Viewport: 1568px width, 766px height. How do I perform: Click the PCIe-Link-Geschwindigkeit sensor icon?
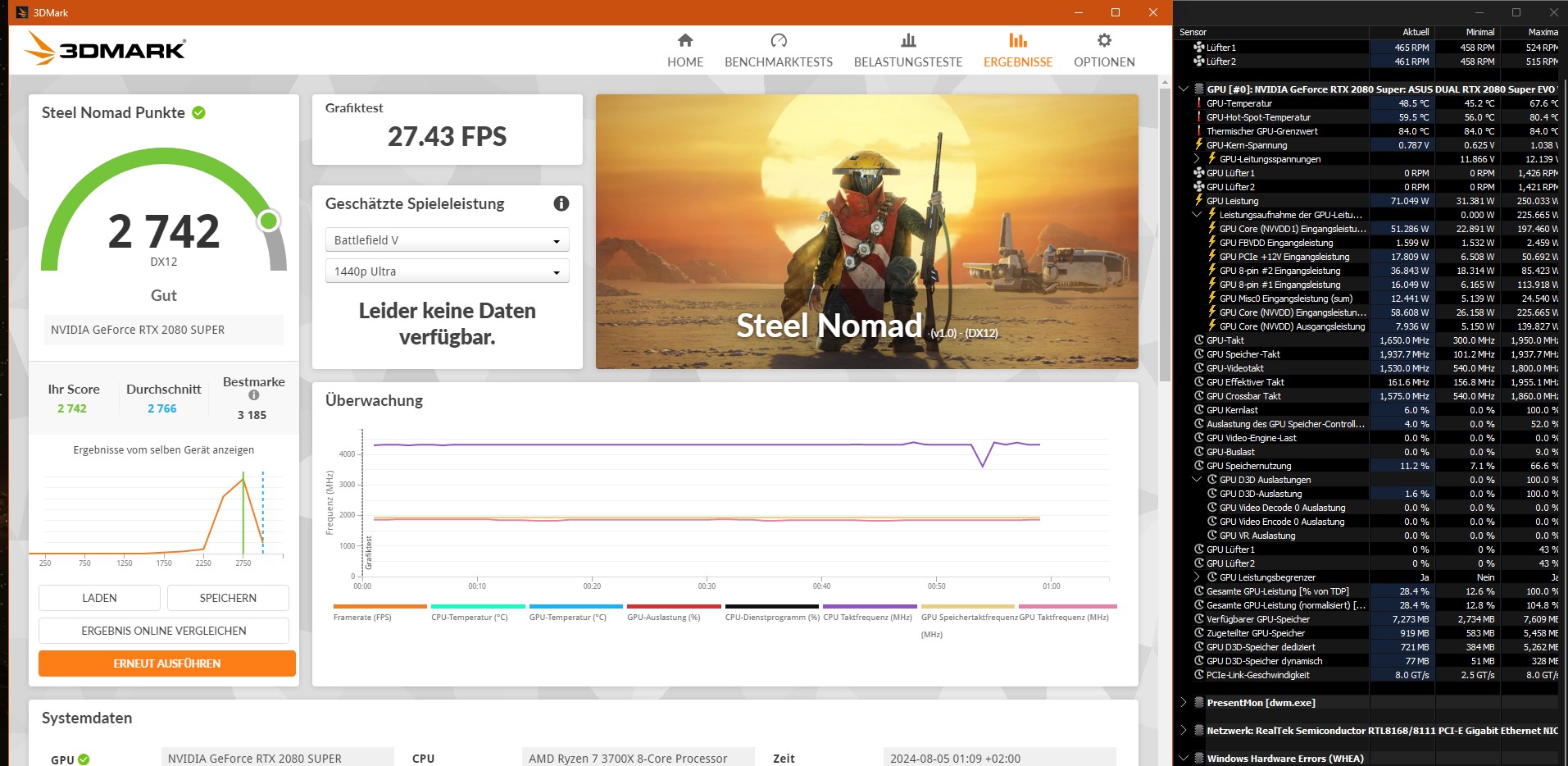click(x=1198, y=675)
